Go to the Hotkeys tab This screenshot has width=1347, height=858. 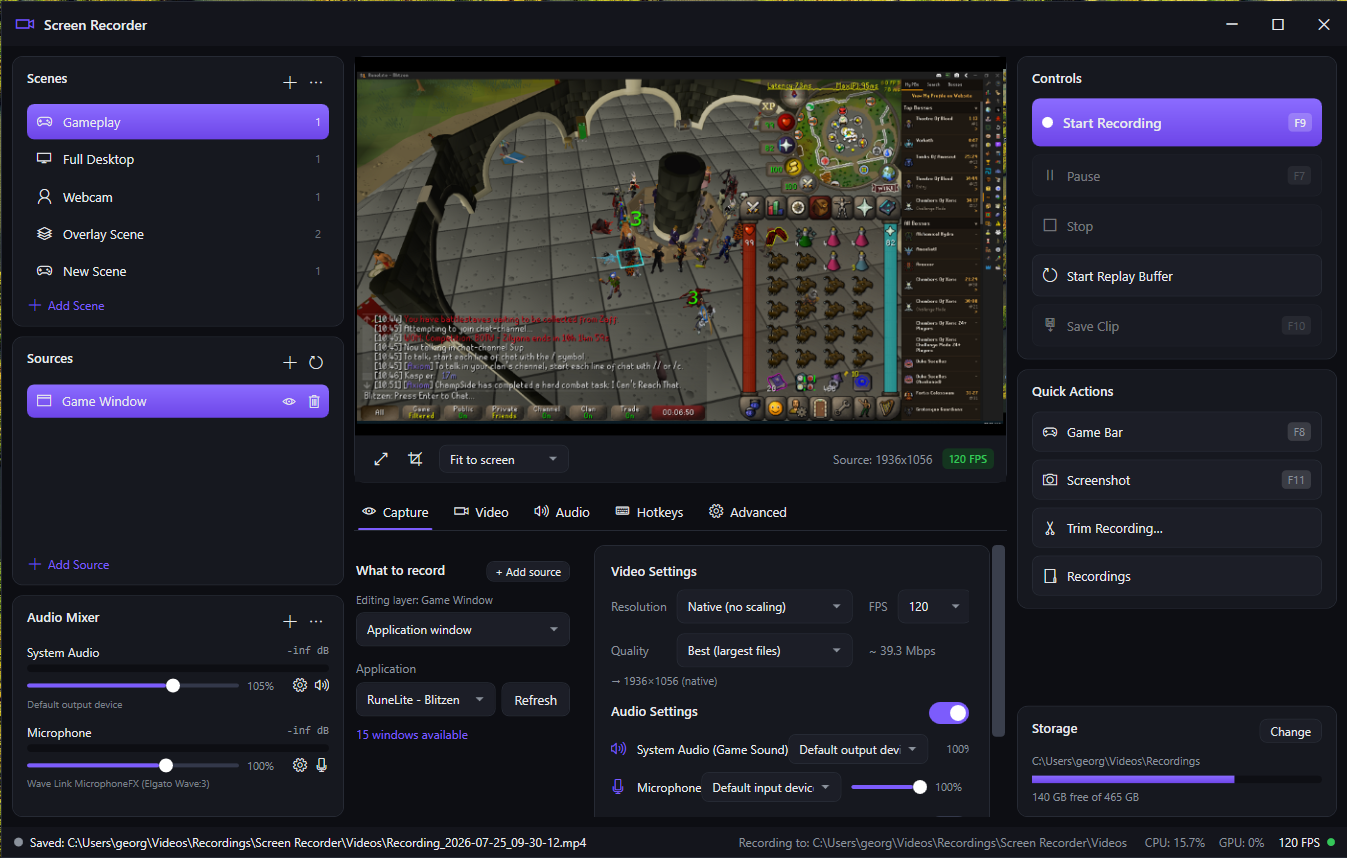649,512
